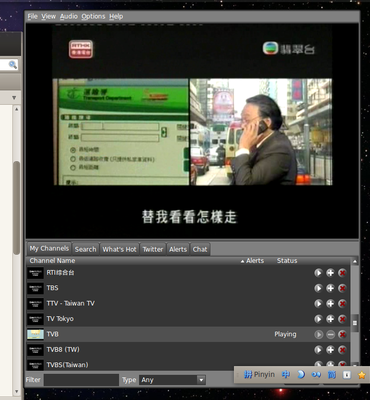
Task: Open the Type dropdown showing Any
Action: [172, 380]
